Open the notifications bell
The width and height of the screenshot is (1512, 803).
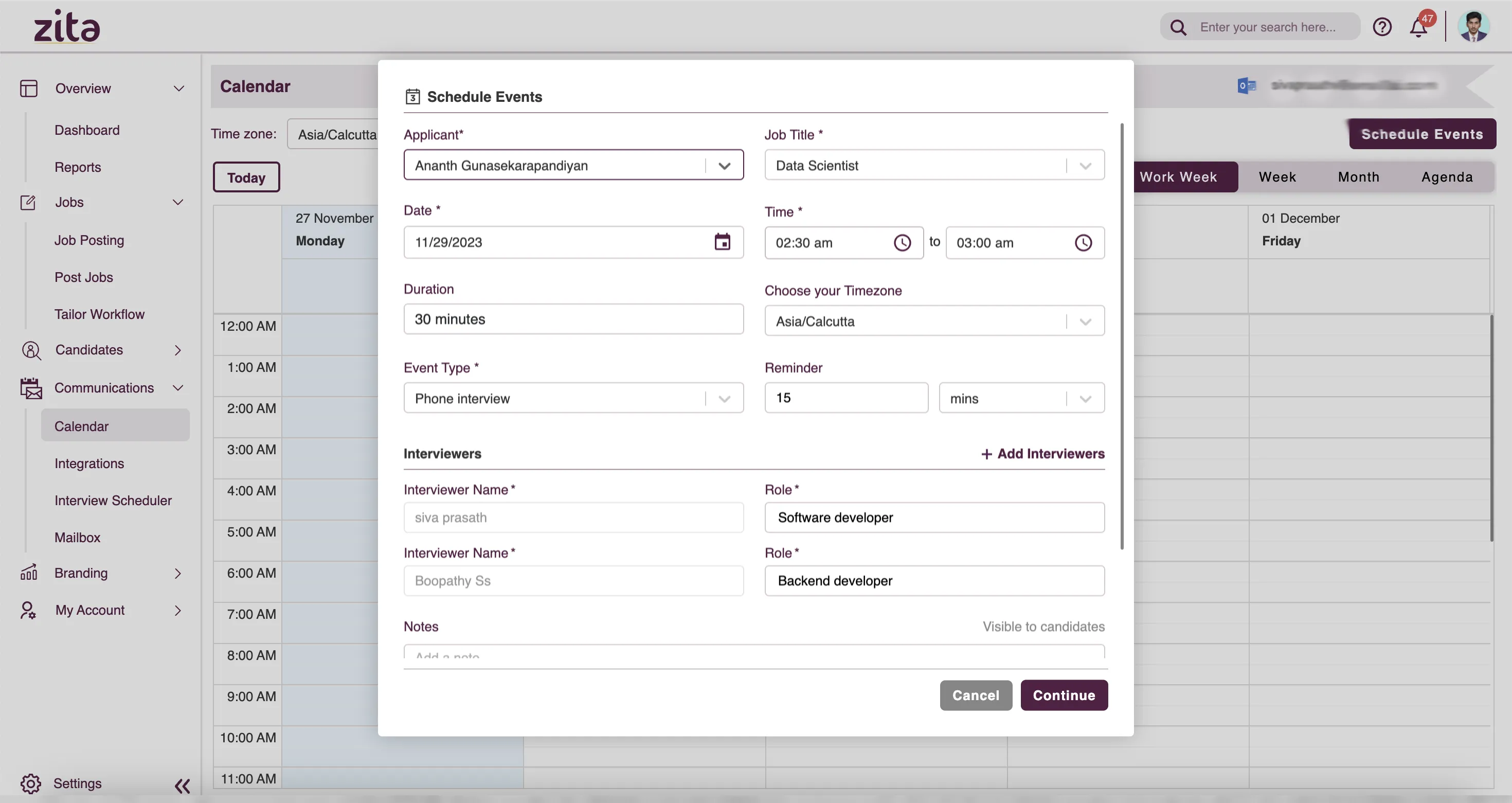1419,27
